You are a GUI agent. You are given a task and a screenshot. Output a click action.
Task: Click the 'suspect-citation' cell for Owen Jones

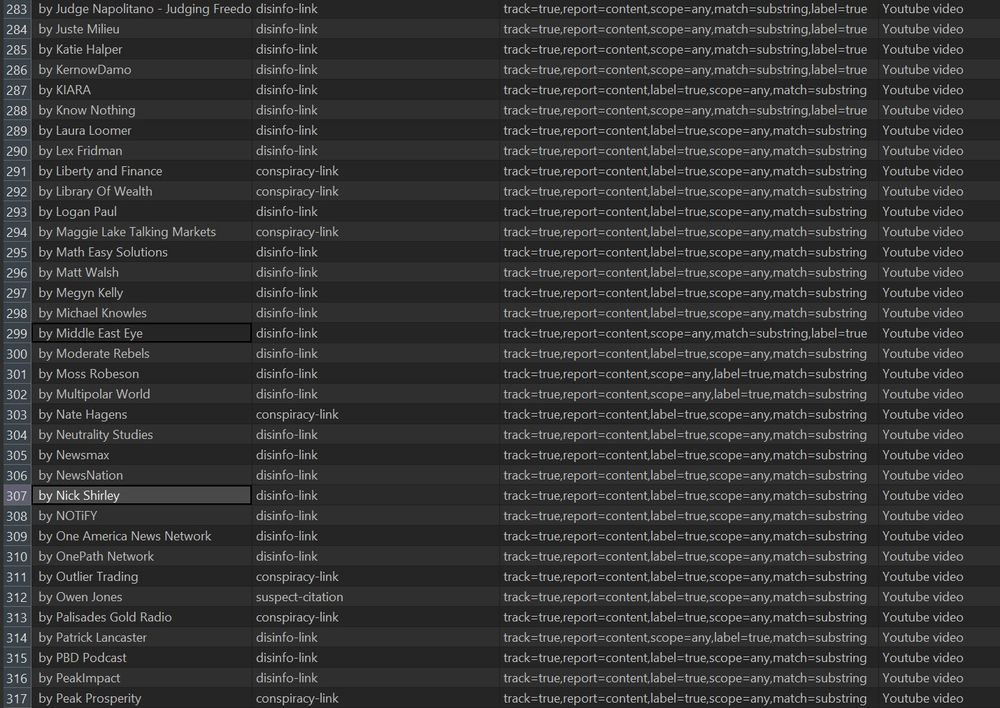click(376, 597)
